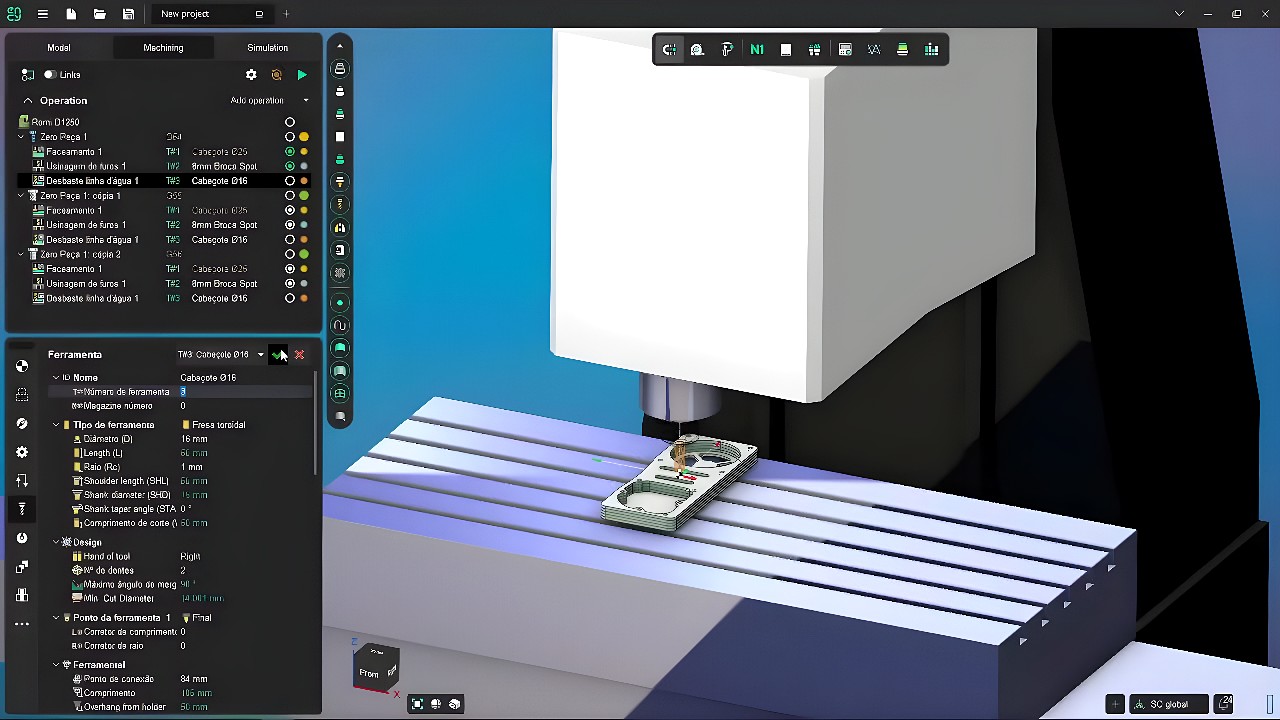Viewport: 1280px width, 720px height.
Task: Click the save project icon
Action: point(129,14)
